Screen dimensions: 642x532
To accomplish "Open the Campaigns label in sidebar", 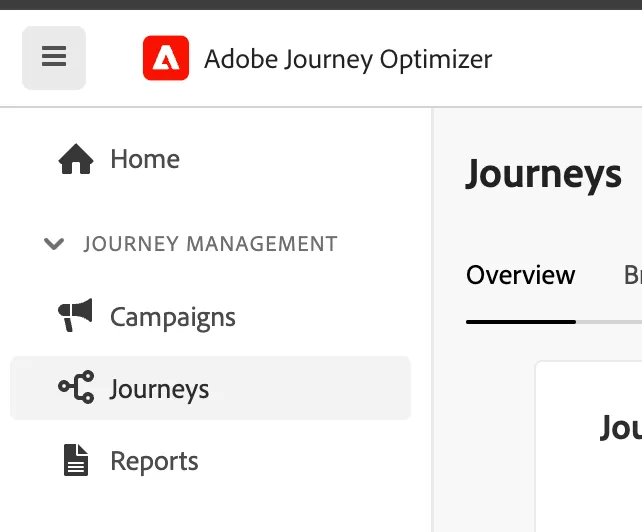I will (x=173, y=317).
